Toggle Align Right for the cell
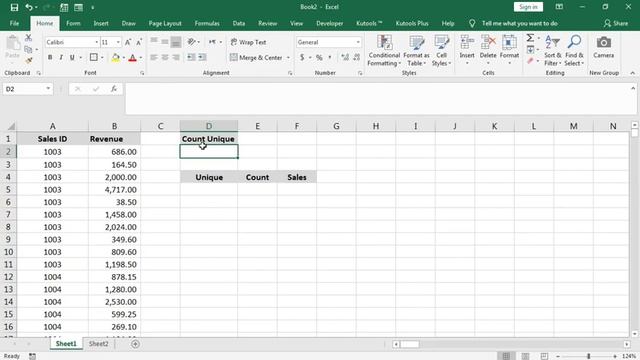Image resolution: width=640 pixels, height=360 pixels. click(176, 58)
